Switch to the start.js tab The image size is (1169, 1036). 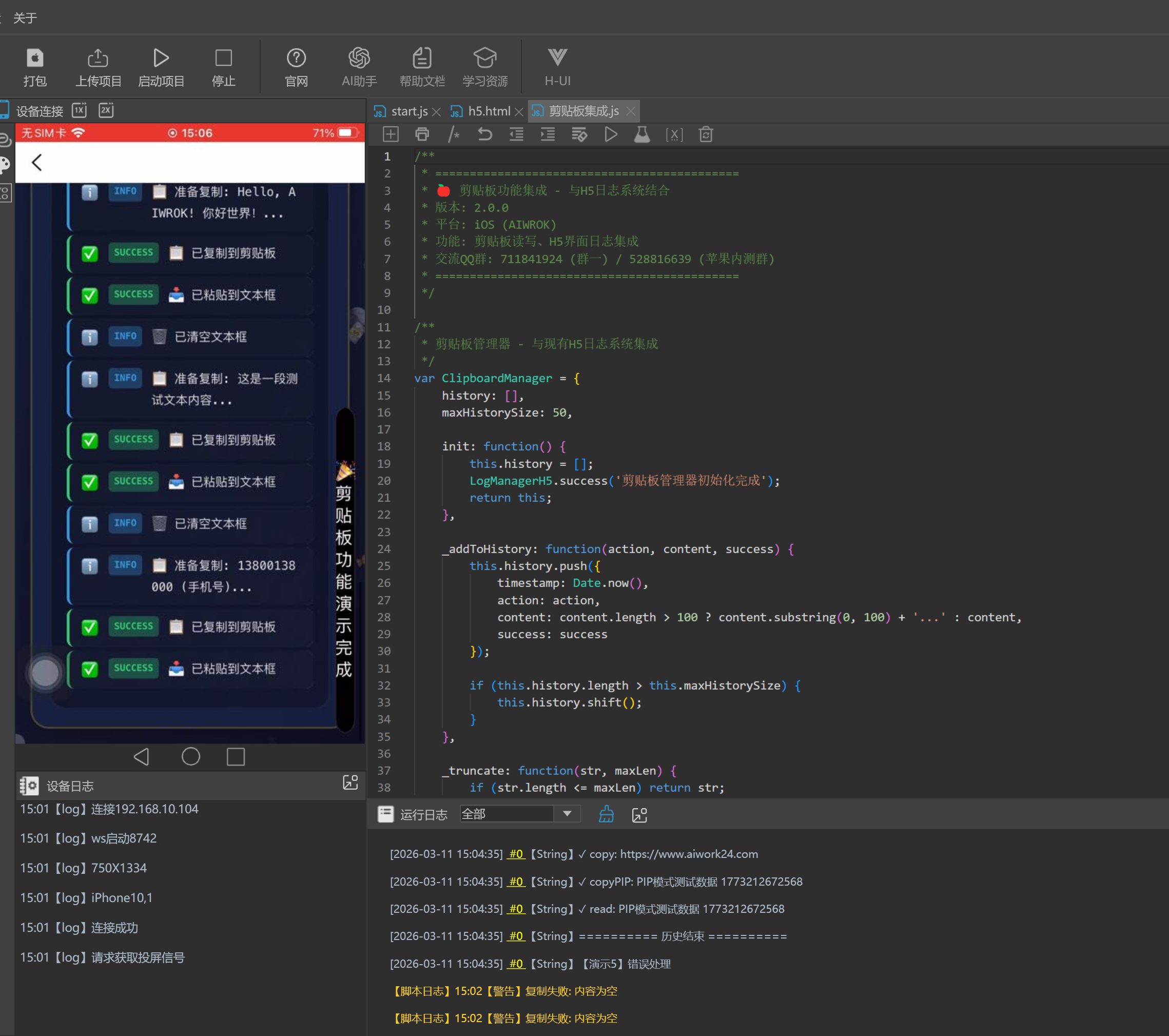(x=408, y=111)
